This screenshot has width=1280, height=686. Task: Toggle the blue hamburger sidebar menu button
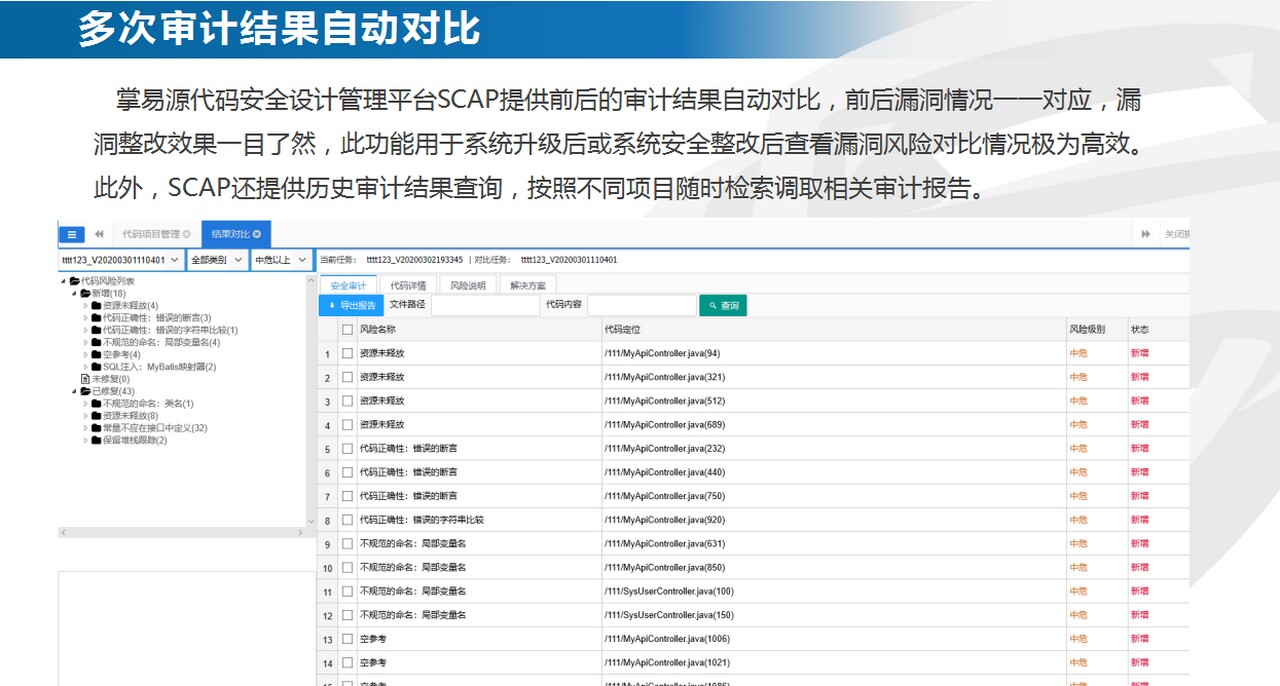[71, 234]
